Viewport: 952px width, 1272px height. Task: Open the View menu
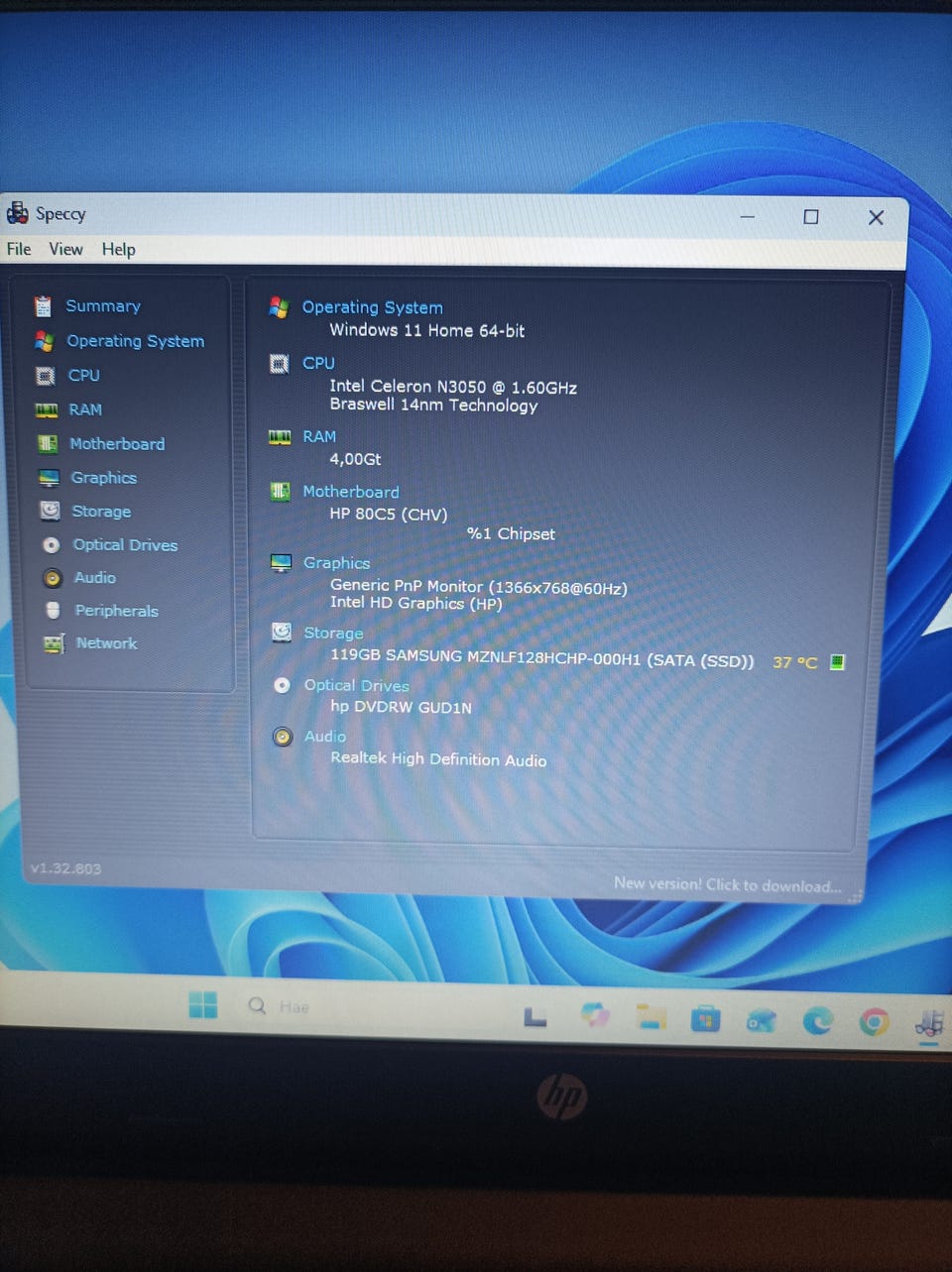tap(65, 249)
